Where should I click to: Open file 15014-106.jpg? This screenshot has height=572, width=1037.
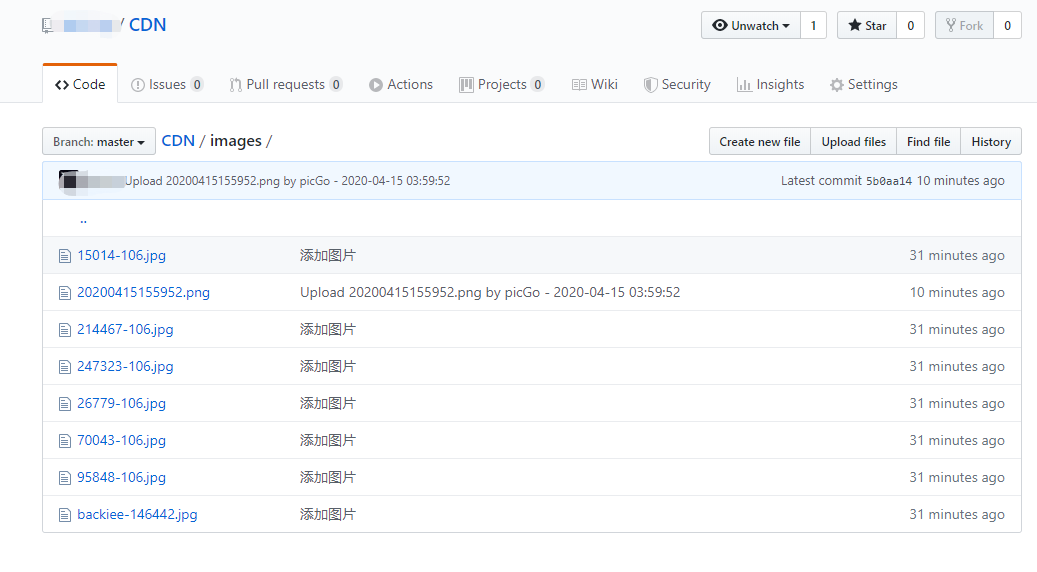(122, 255)
